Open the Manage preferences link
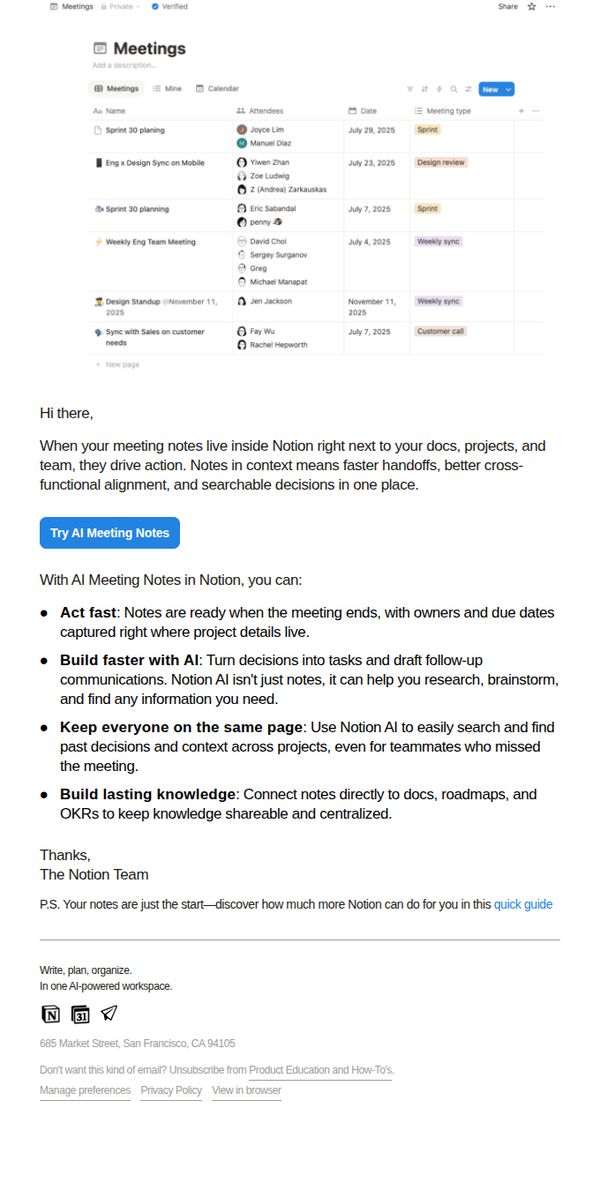 pos(85,1090)
